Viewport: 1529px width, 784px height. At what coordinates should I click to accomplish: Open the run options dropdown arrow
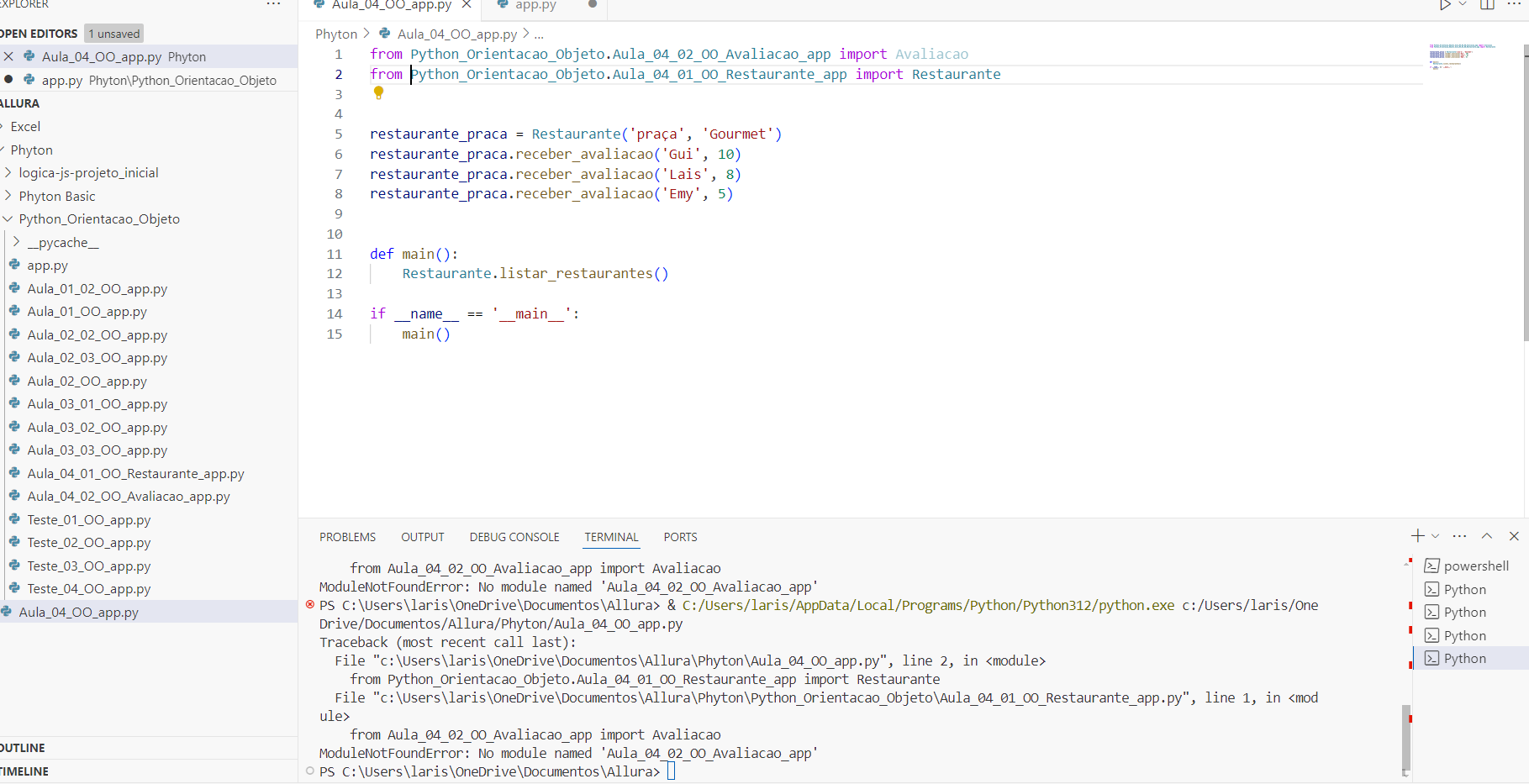pos(1463,5)
